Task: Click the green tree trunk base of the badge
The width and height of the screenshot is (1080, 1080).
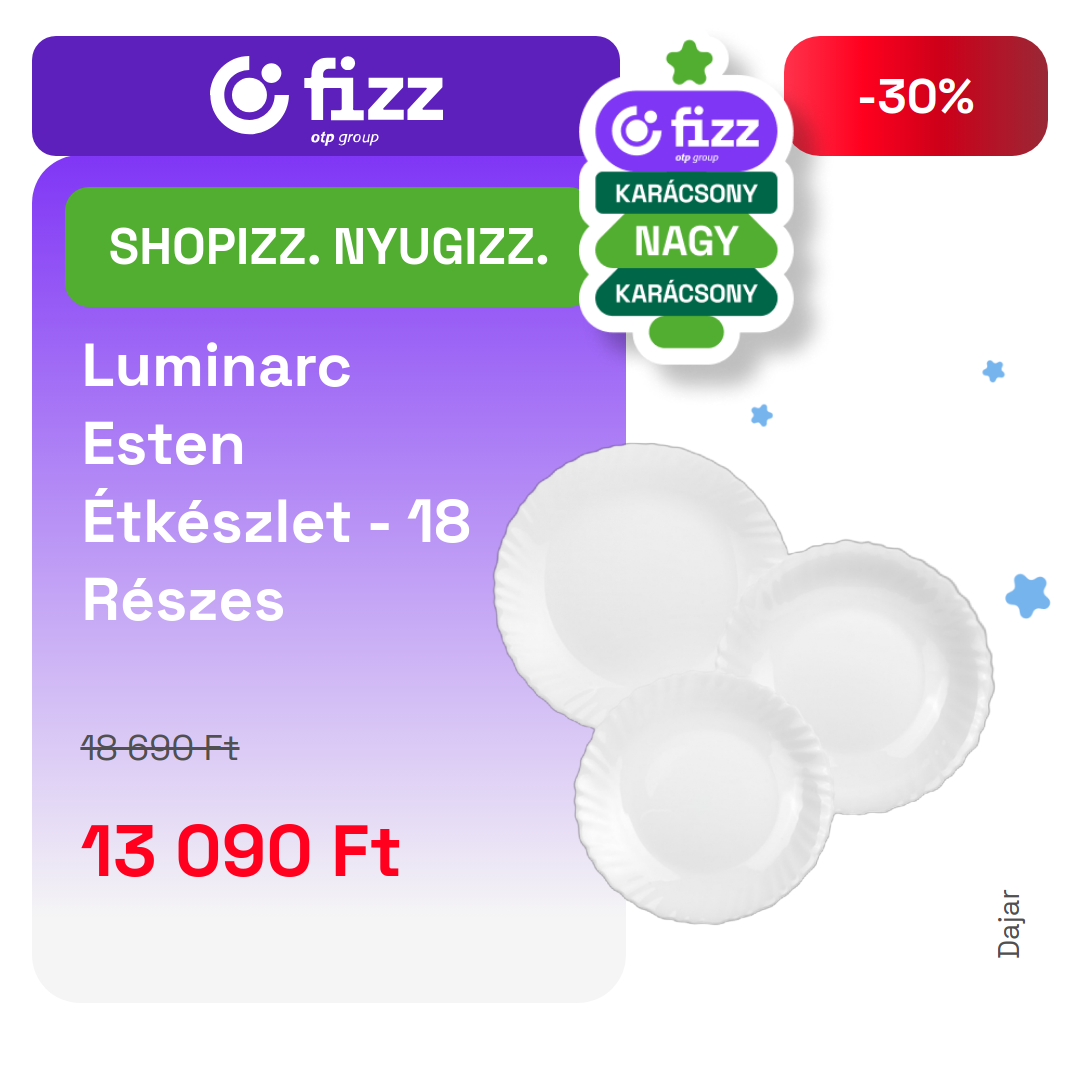Action: tap(686, 333)
